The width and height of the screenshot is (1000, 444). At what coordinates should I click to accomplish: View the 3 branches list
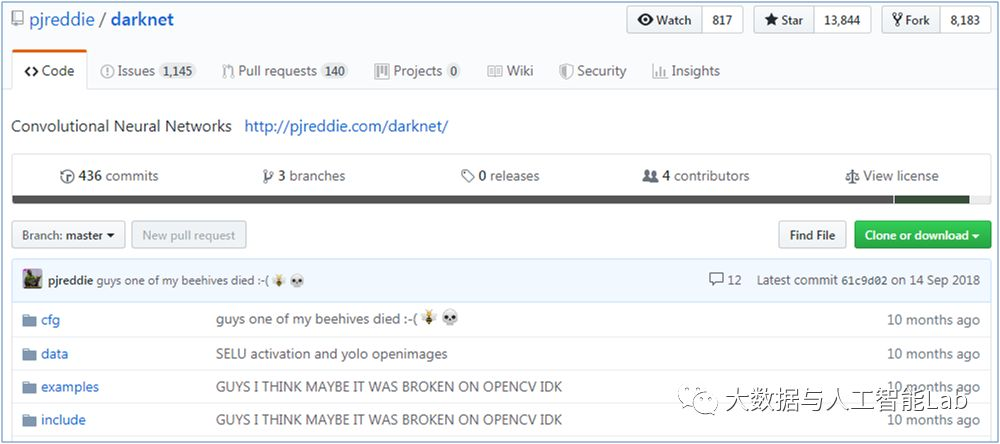pyautogui.click(x=304, y=176)
